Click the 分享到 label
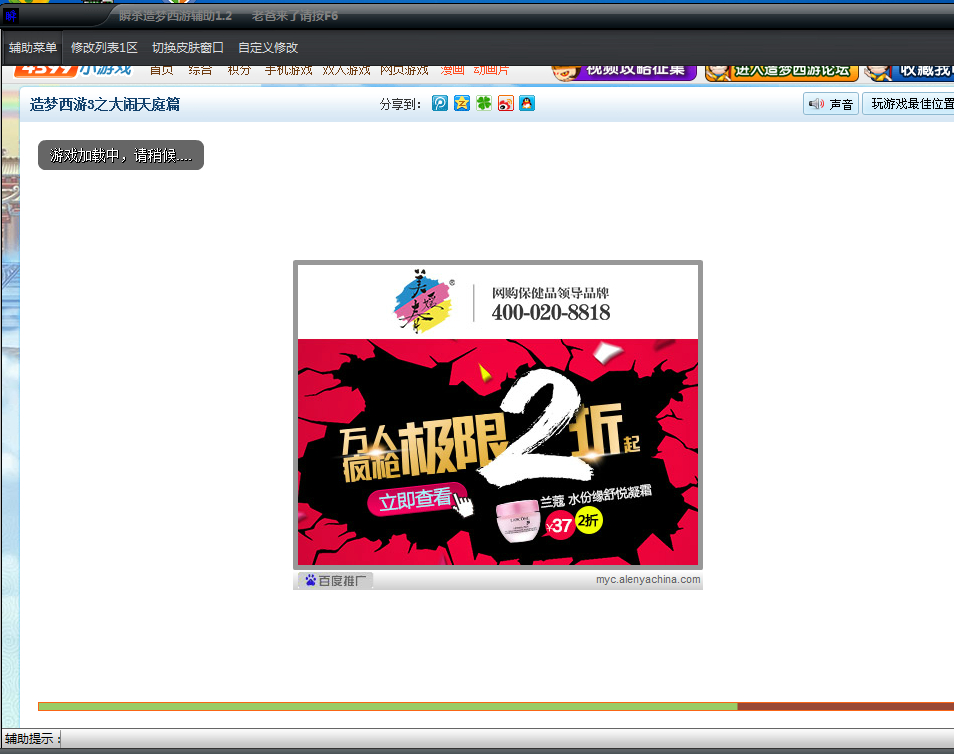Image resolution: width=954 pixels, height=754 pixels. (x=400, y=104)
